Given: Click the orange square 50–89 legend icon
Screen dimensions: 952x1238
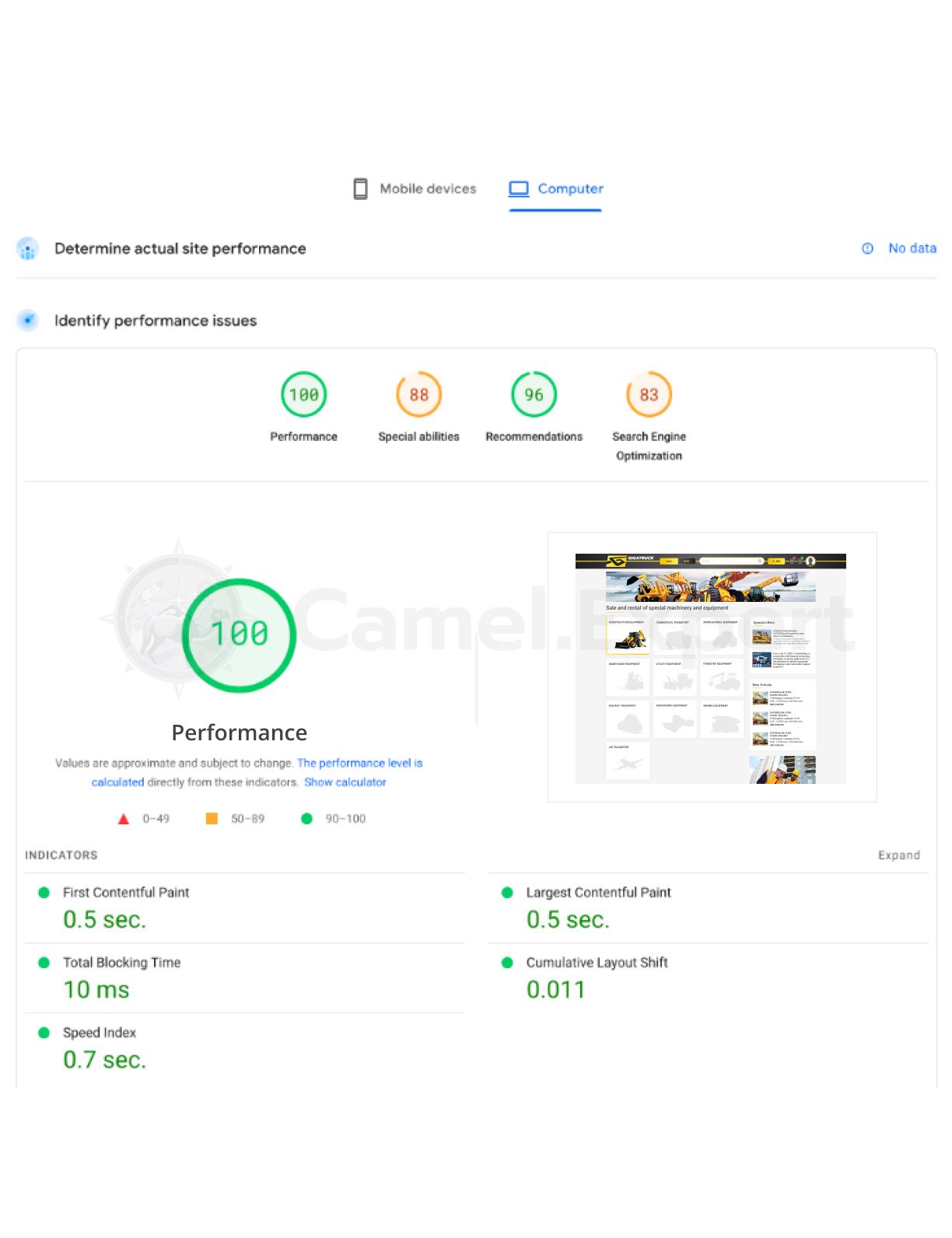Looking at the screenshot, I should tap(212, 819).
